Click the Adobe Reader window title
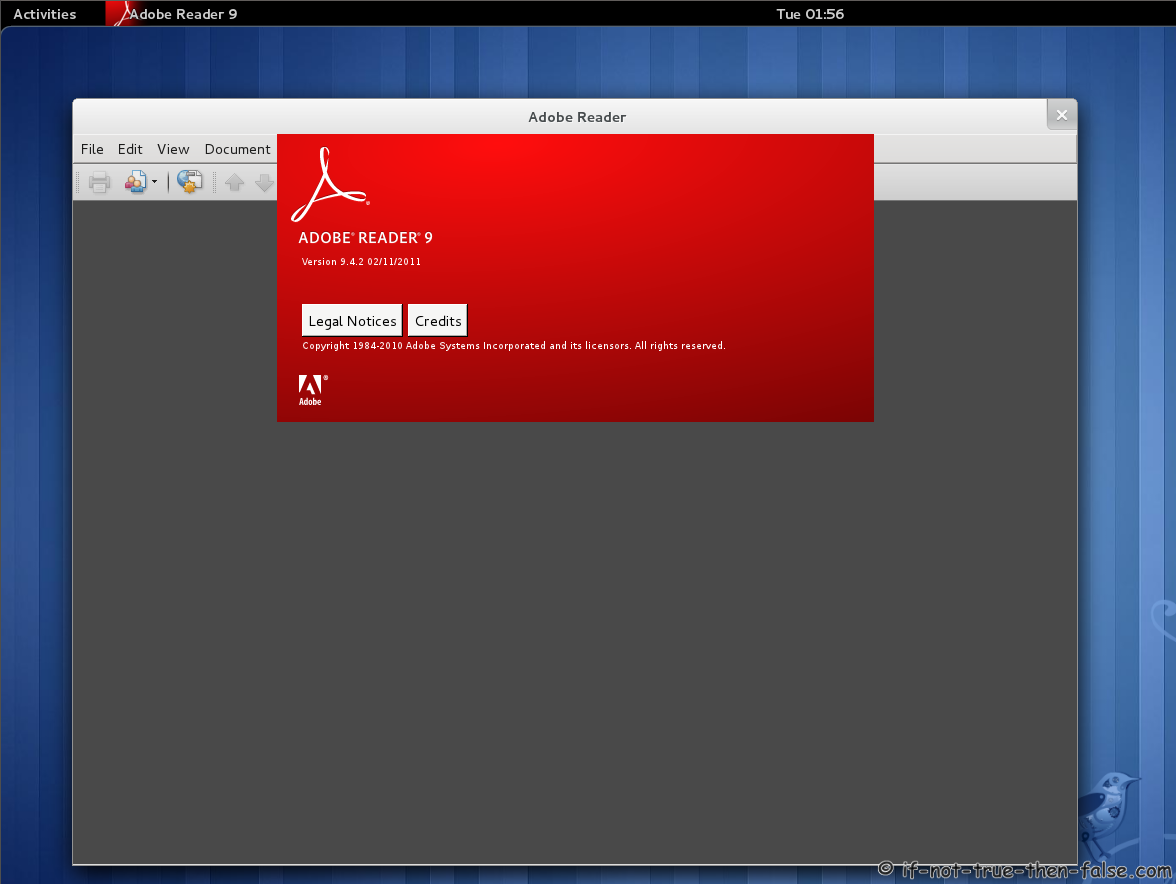 click(x=577, y=117)
